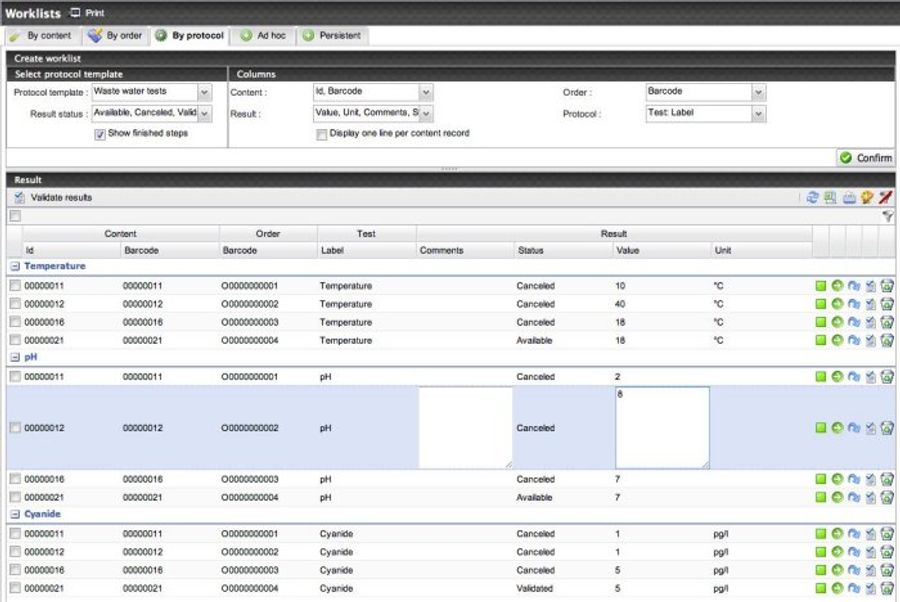Viewport: 900px width, 602px height.
Task: Export results to Excel
Action: (x=828, y=197)
